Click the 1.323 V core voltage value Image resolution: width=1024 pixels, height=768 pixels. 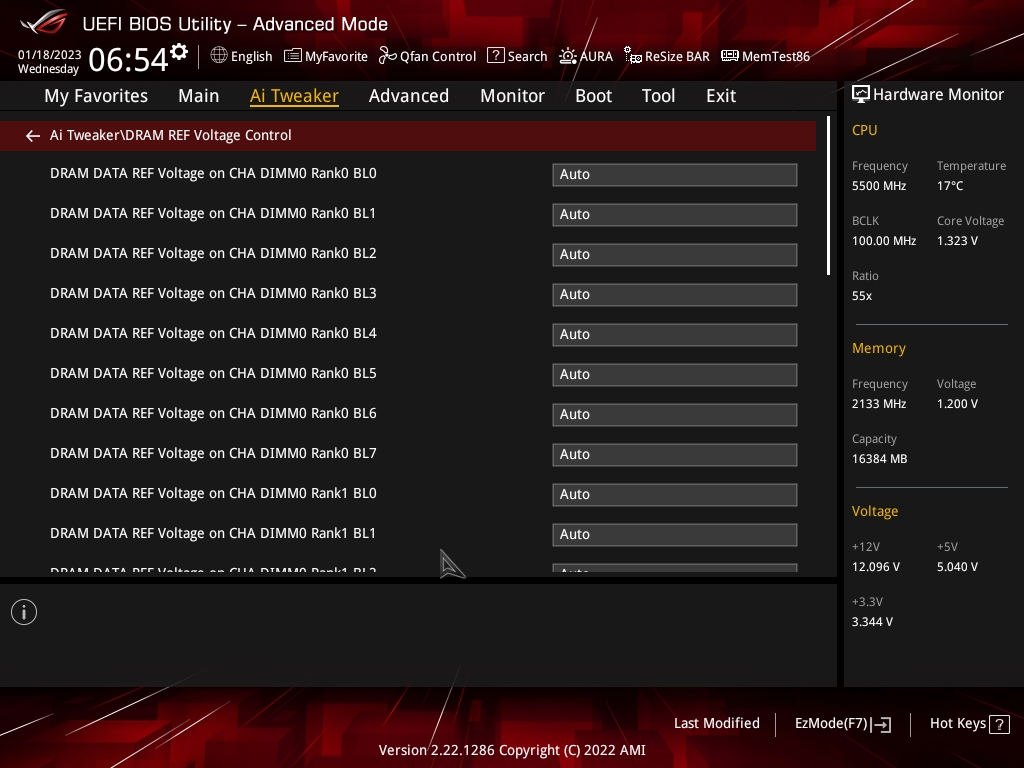click(957, 241)
